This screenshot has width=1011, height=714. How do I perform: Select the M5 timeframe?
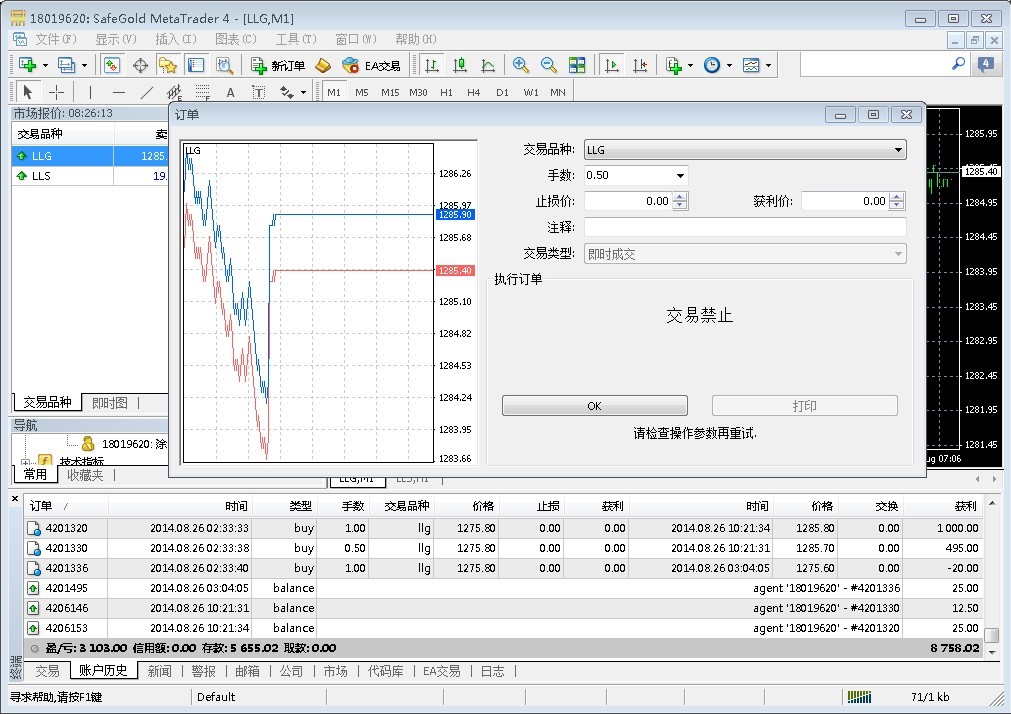362,92
